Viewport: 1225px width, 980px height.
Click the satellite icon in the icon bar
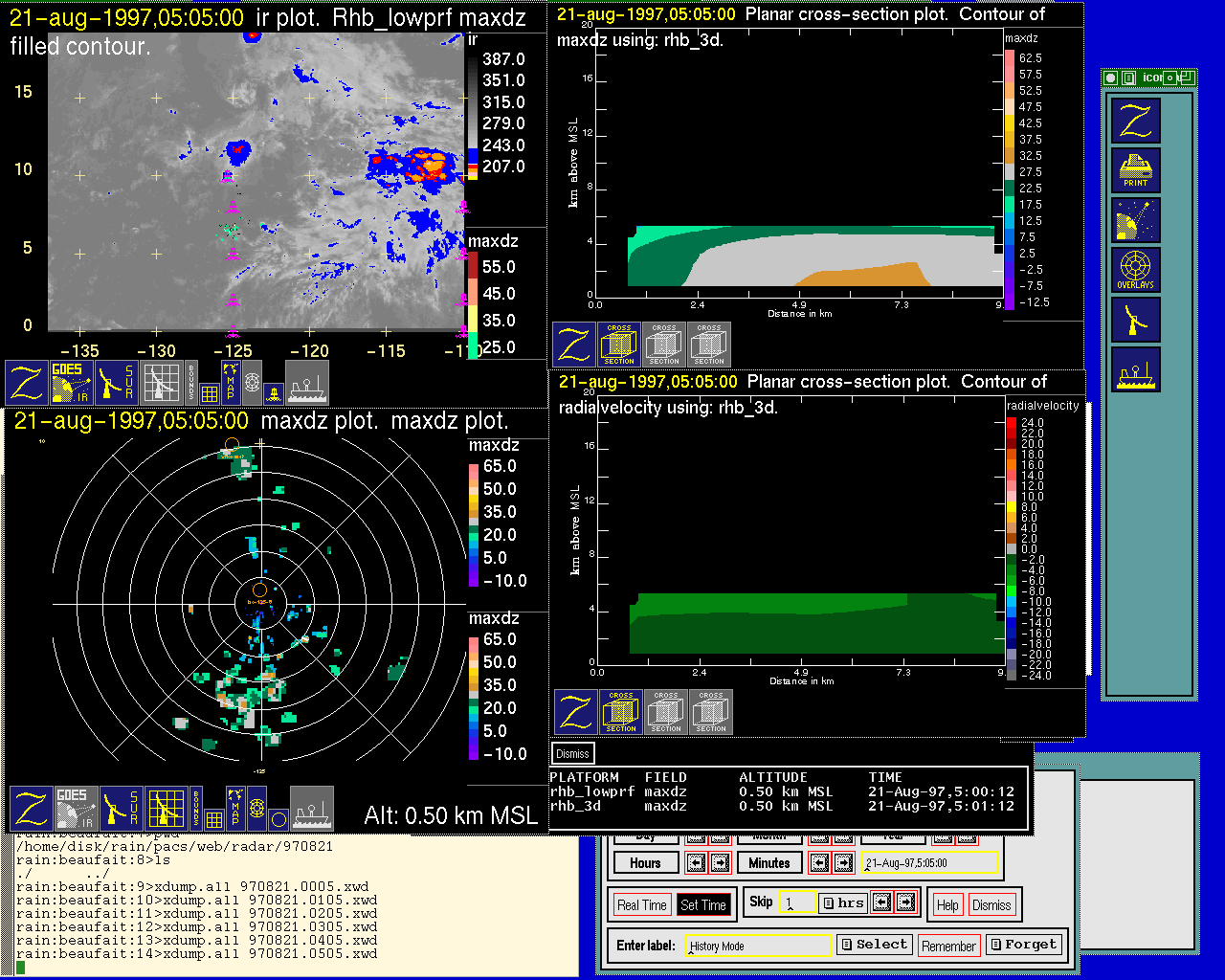(x=1136, y=220)
